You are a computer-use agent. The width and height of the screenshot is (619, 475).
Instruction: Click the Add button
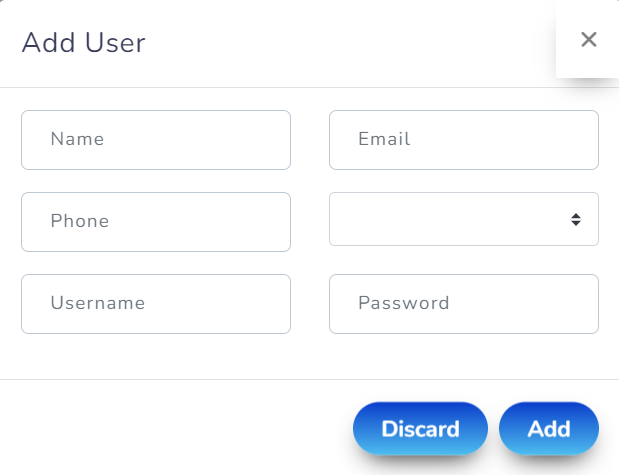548,429
